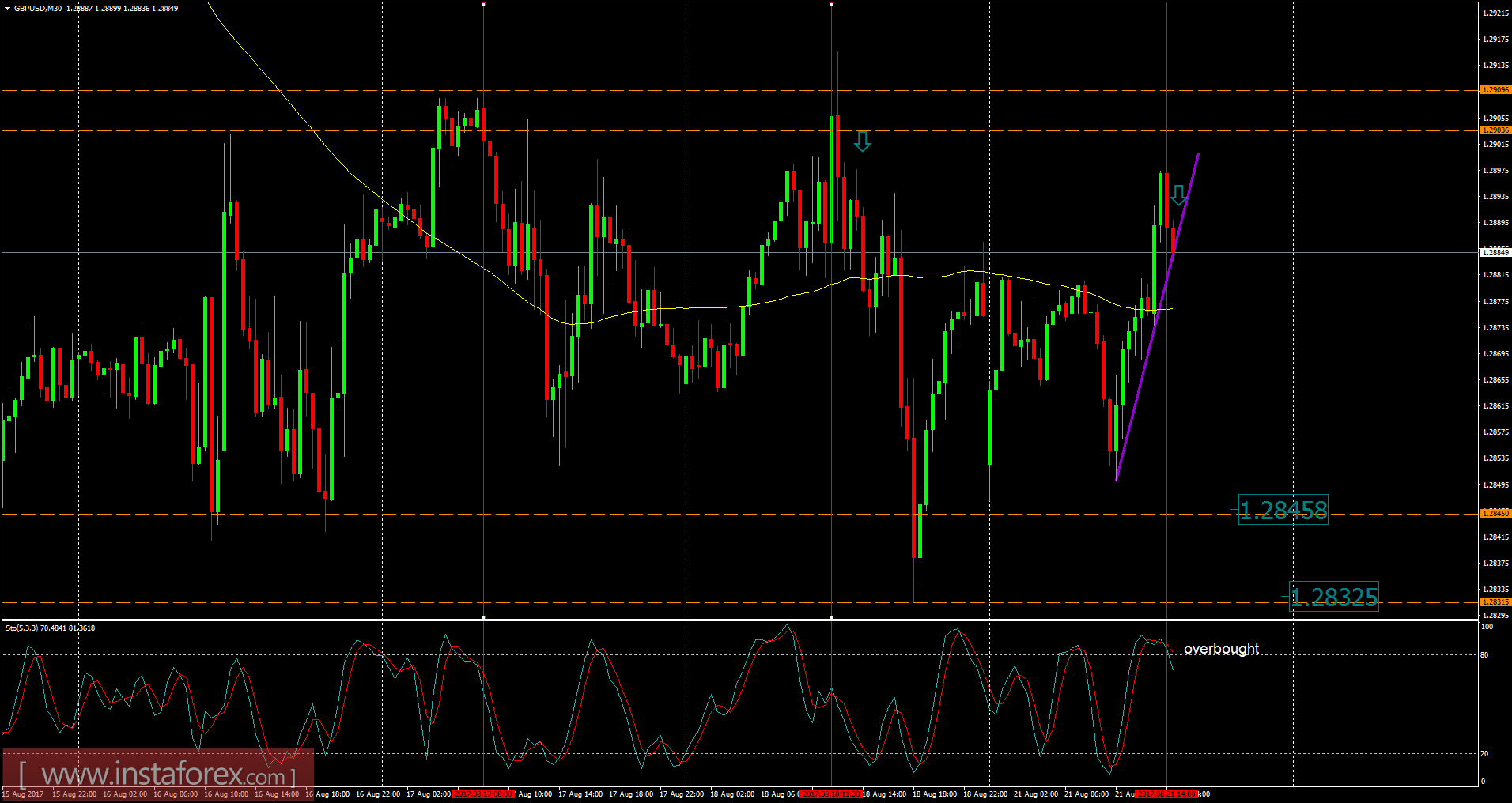Click the 1.28325 price annotation
The height and width of the screenshot is (803, 1512).
point(1332,598)
